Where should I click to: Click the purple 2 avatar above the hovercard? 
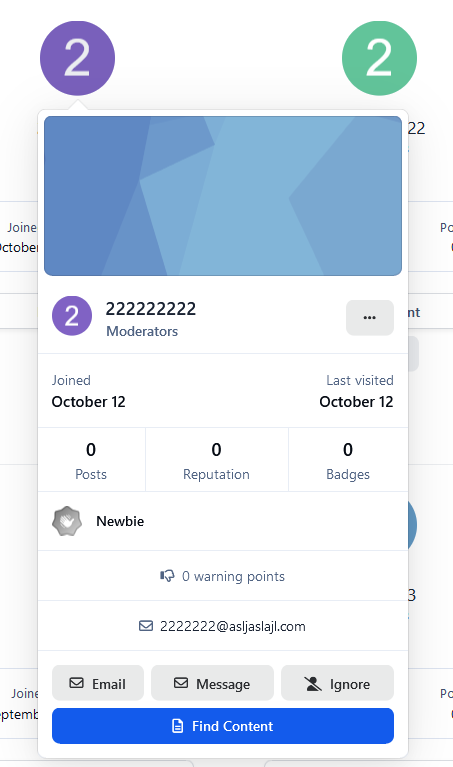point(77,58)
